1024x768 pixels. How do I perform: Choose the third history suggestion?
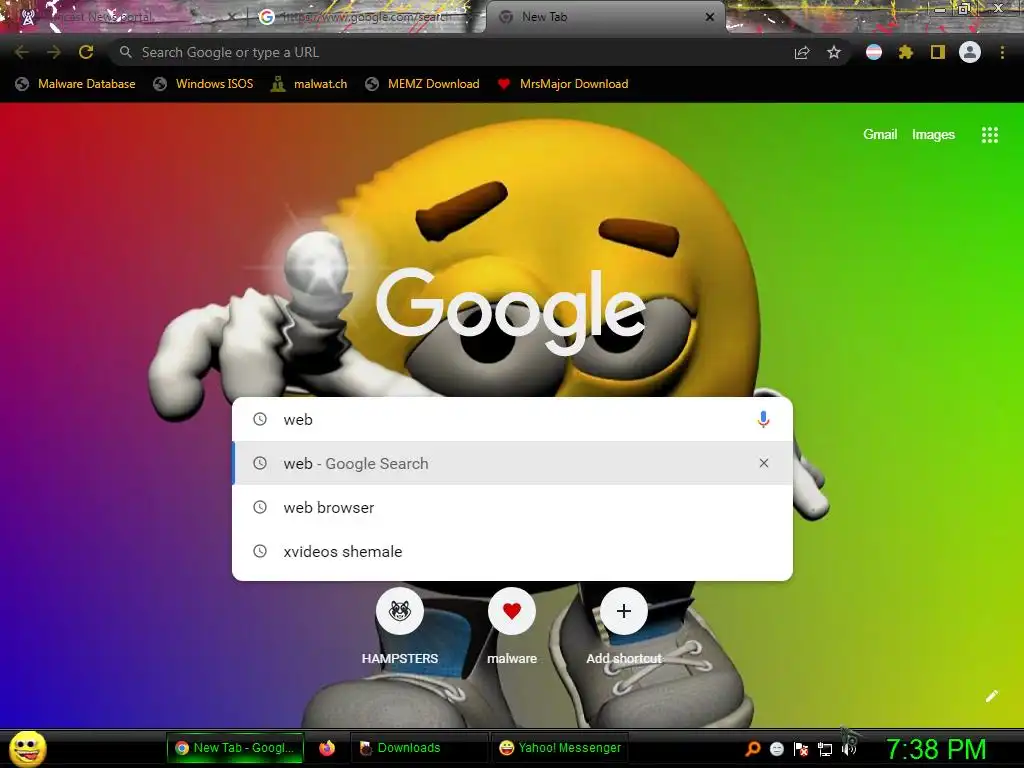coord(513,551)
